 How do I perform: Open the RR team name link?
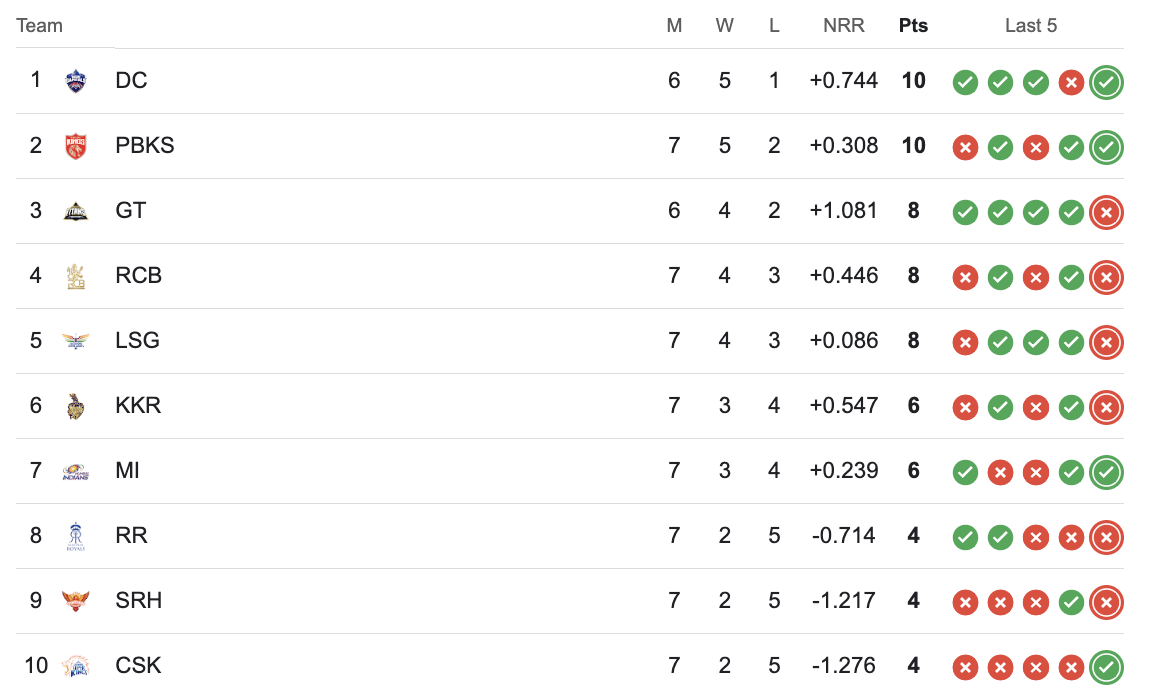point(131,535)
